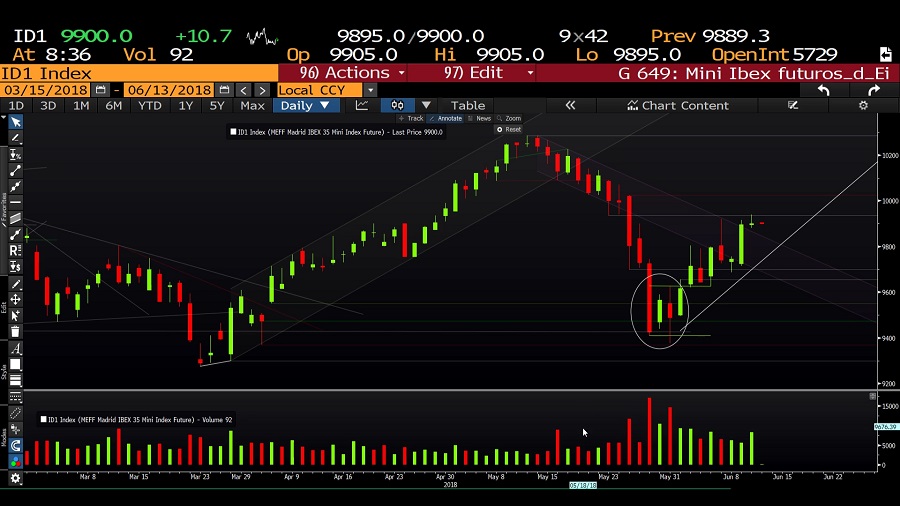
Task: Click the trash delete annotation icon
Action: coord(15,332)
